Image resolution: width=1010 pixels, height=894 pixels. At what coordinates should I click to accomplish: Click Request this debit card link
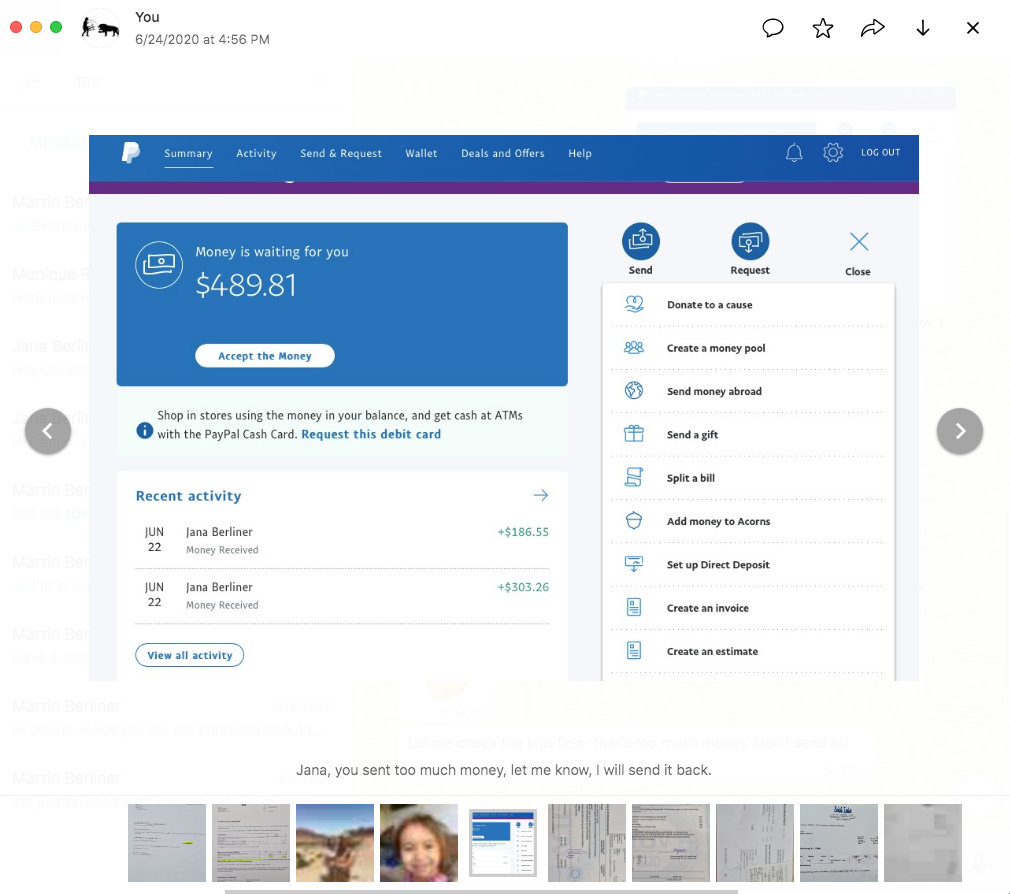pyautogui.click(x=371, y=434)
